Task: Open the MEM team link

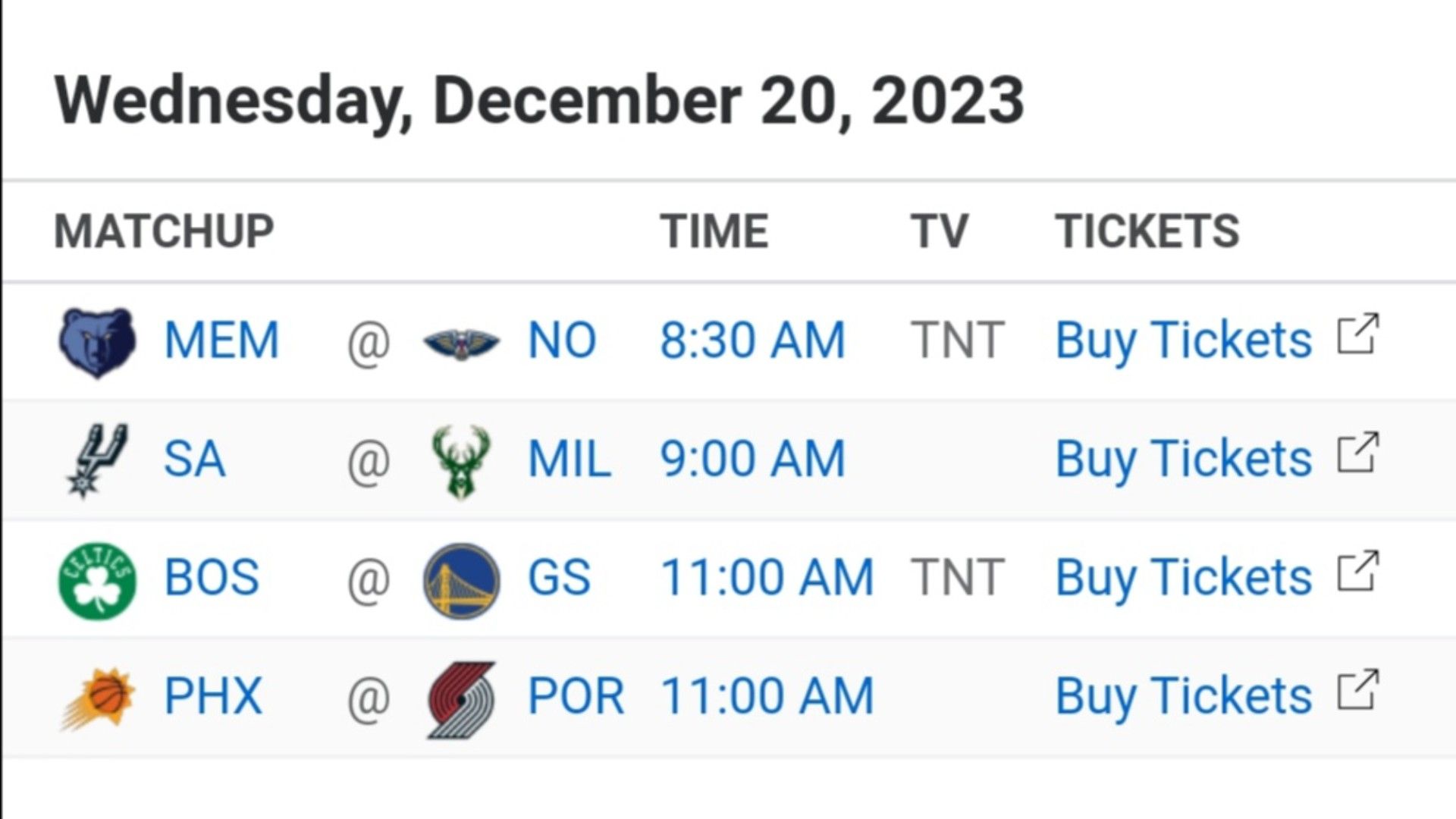Action: pyautogui.click(x=221, y=340)
